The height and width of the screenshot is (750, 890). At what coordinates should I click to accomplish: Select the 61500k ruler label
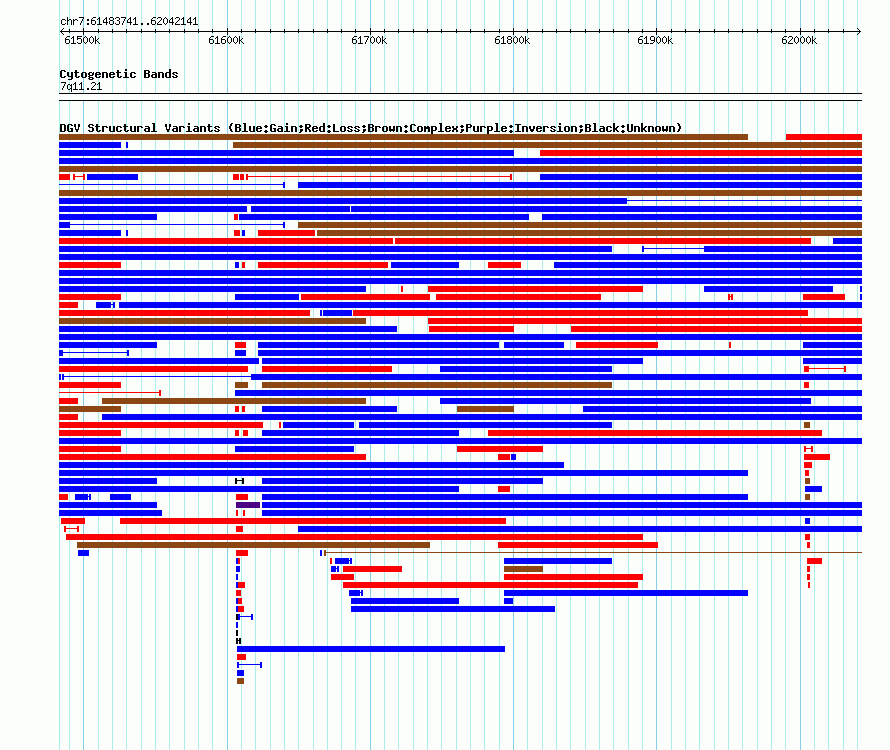coord(82,40)
